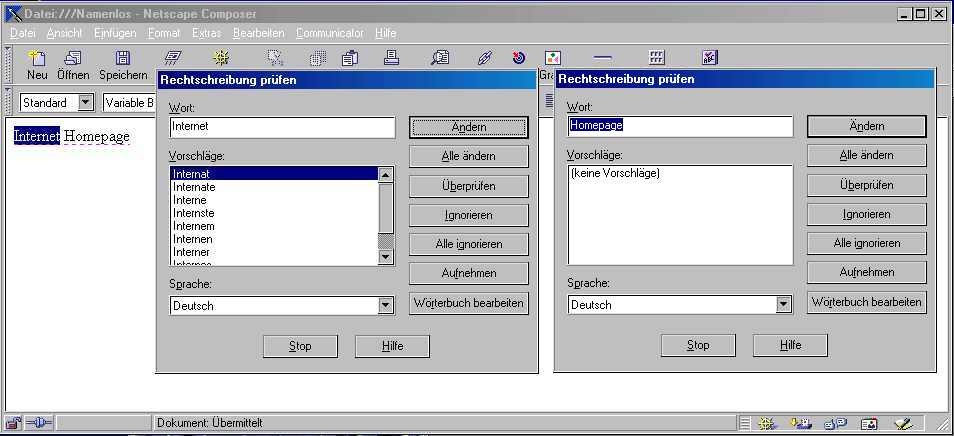Click Aufnehmen in the Homepage spelling dialog
This screenshot has height=436, width=954.
click(x=866, y=272)
